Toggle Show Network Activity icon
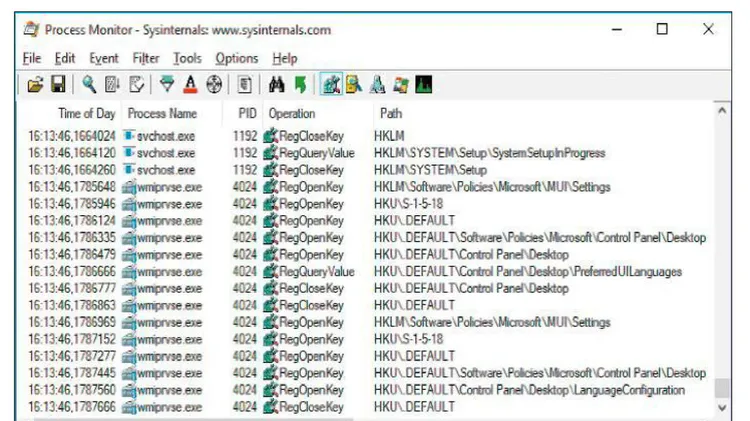 [377, 85]
